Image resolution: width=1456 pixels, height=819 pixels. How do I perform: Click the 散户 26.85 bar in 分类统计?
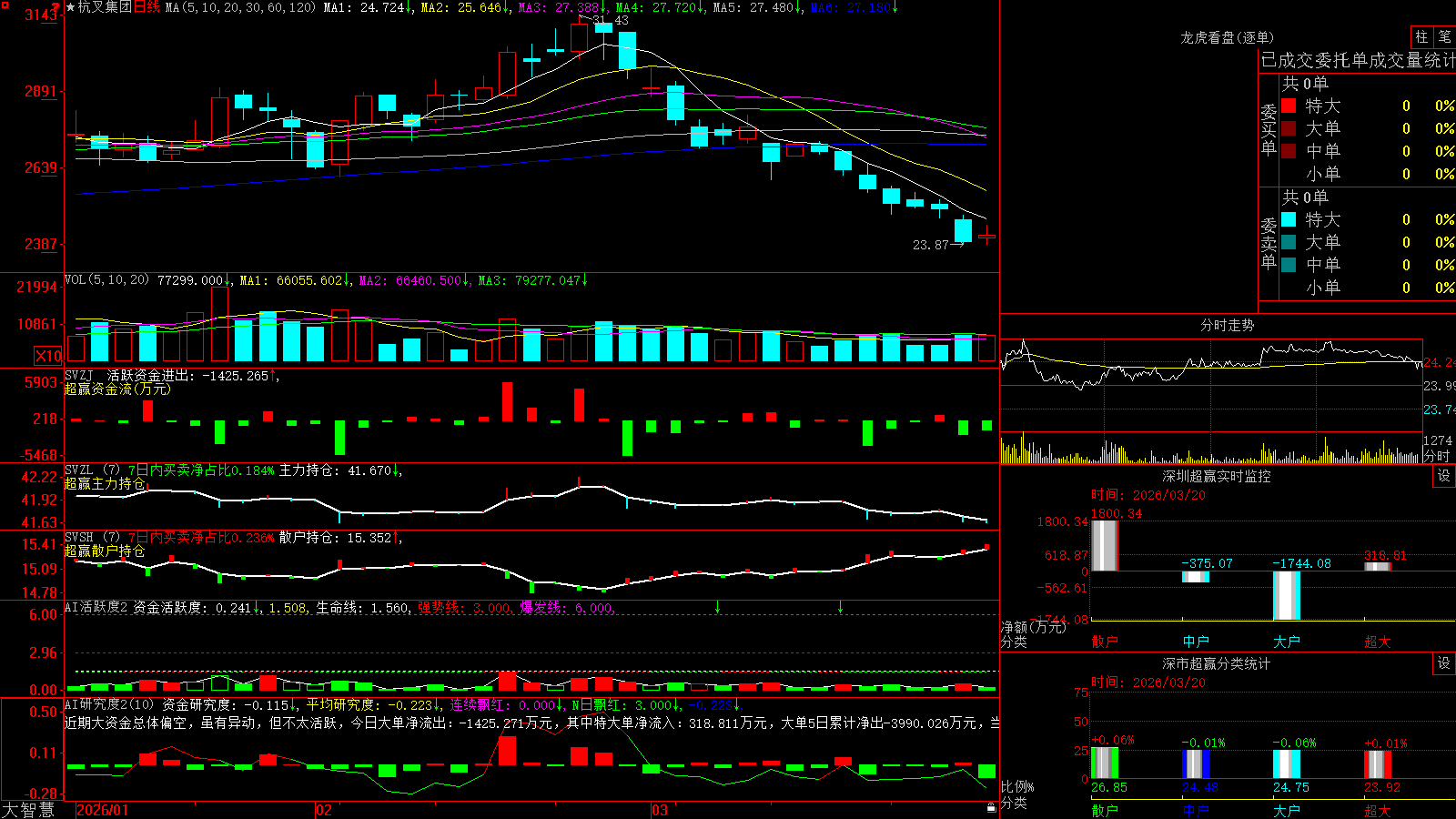1105,763
